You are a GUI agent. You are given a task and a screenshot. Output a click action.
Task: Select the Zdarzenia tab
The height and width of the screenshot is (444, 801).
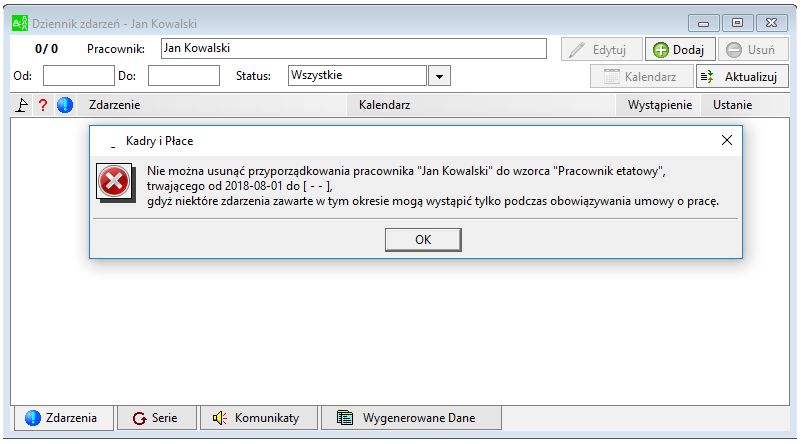(63, 418)
